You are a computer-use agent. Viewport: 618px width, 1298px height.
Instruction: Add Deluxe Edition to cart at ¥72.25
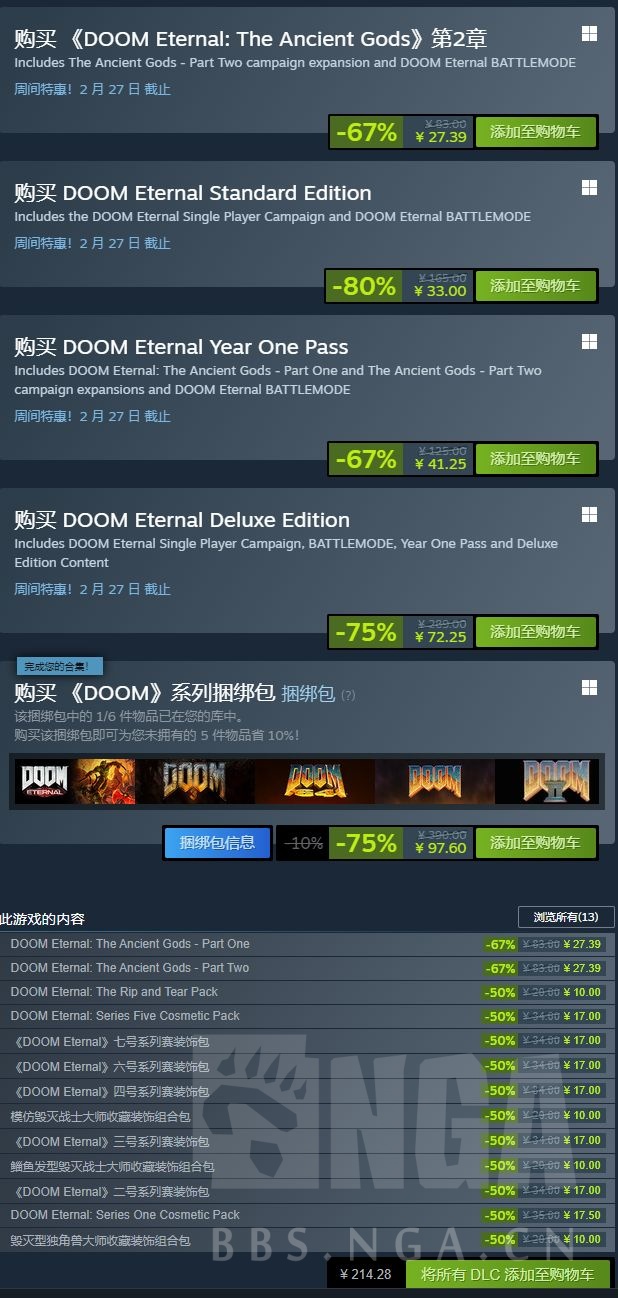pyautogui.click(x=535, y=632)
